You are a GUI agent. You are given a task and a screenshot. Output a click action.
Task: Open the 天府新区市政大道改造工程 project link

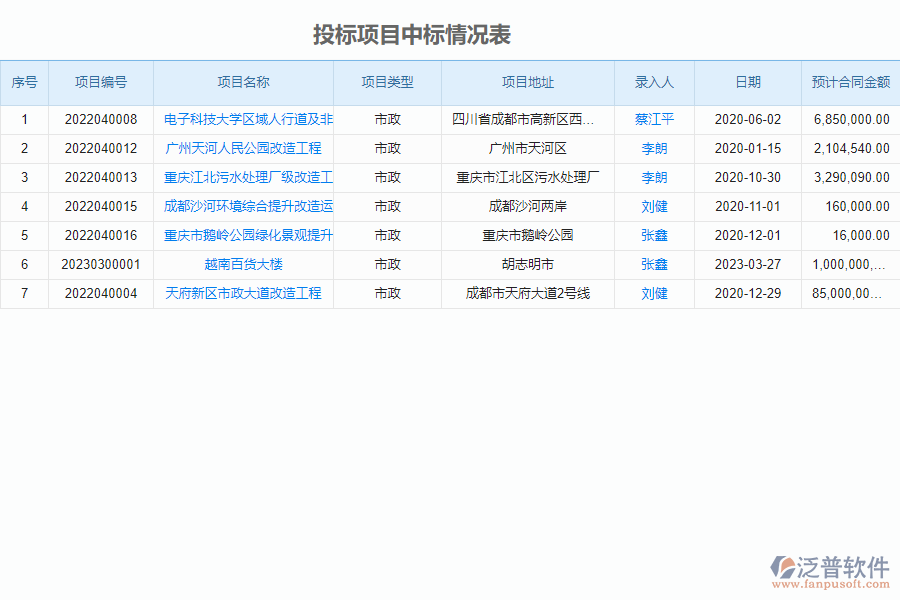point(246,293)
